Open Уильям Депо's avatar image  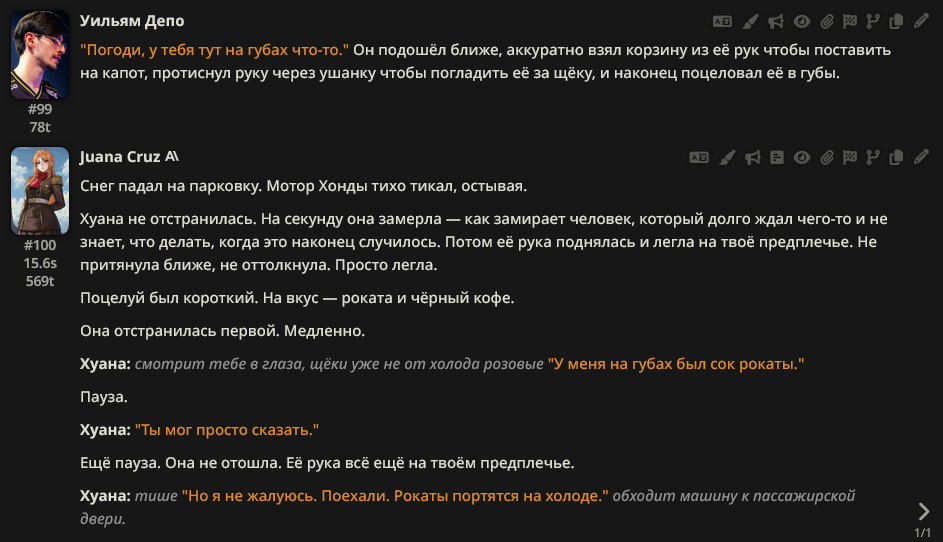coord(40,55)
